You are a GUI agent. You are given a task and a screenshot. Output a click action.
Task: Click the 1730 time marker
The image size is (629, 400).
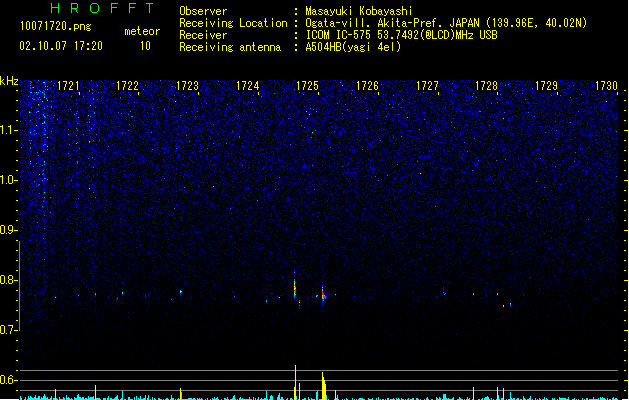[x=607, y=86]
